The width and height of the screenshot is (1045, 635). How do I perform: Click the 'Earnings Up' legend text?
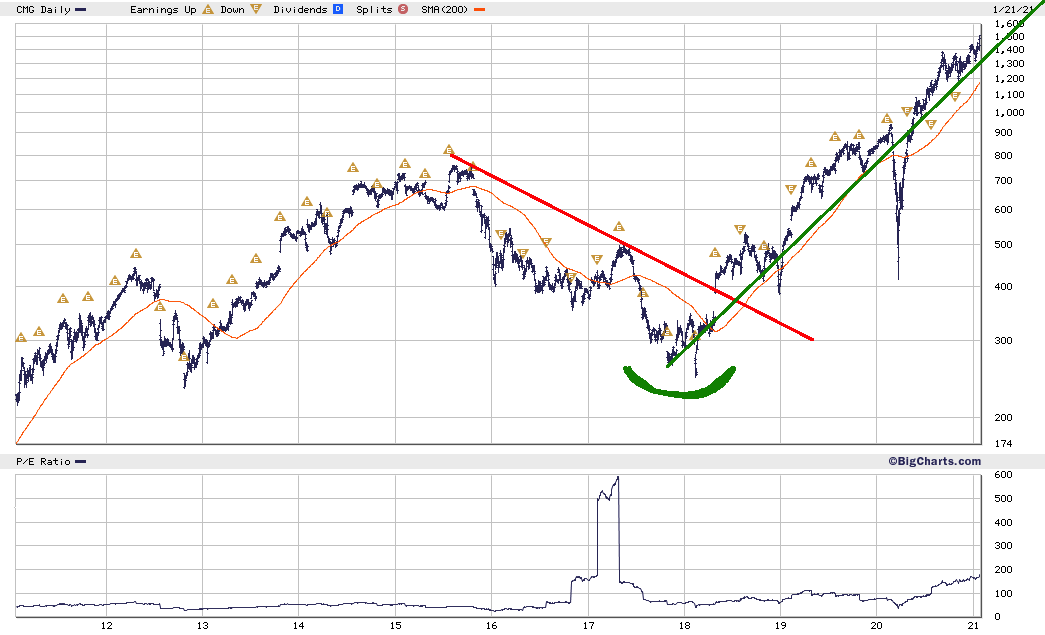(163, 9)
